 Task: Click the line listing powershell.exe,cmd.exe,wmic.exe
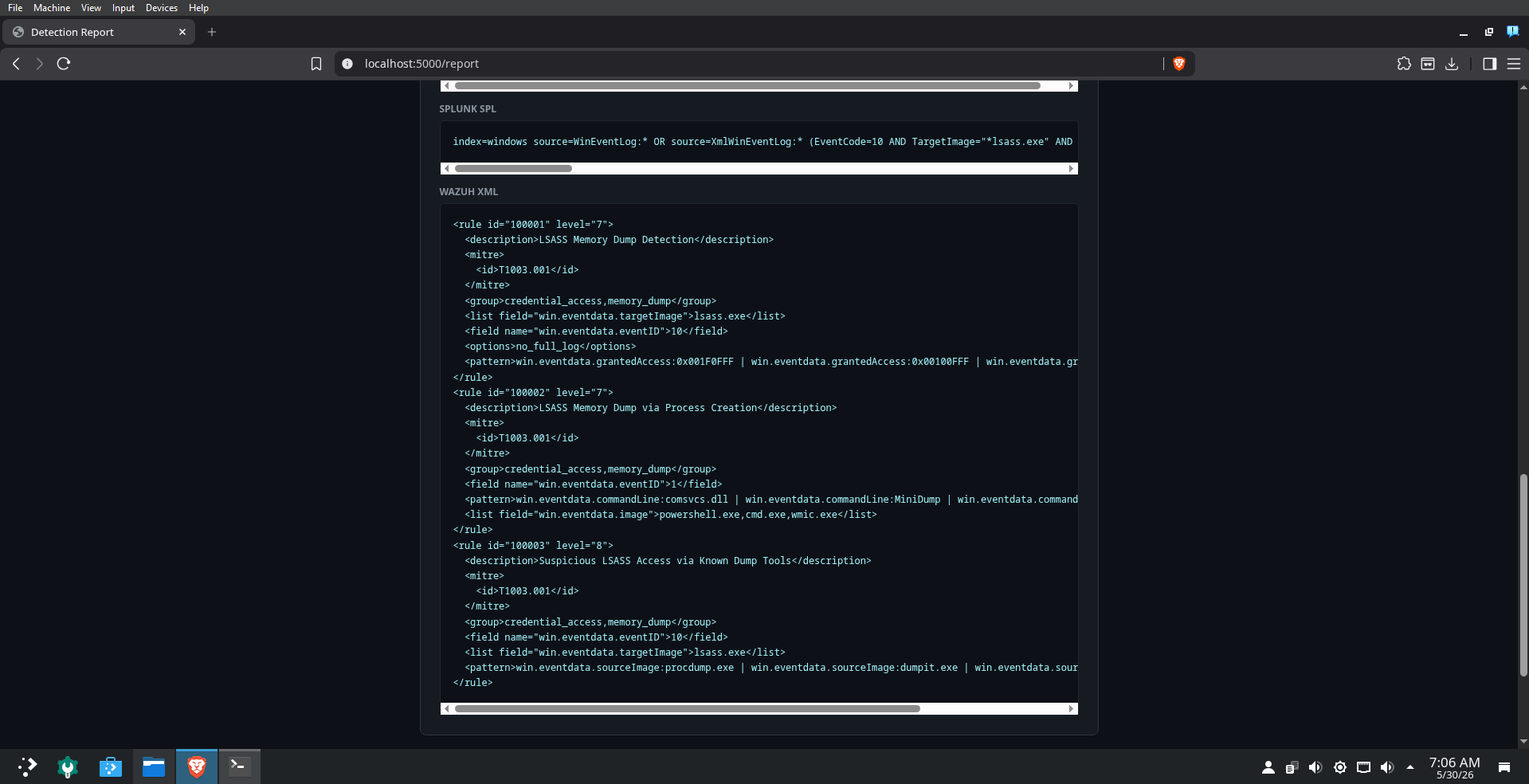click(671, 515)
